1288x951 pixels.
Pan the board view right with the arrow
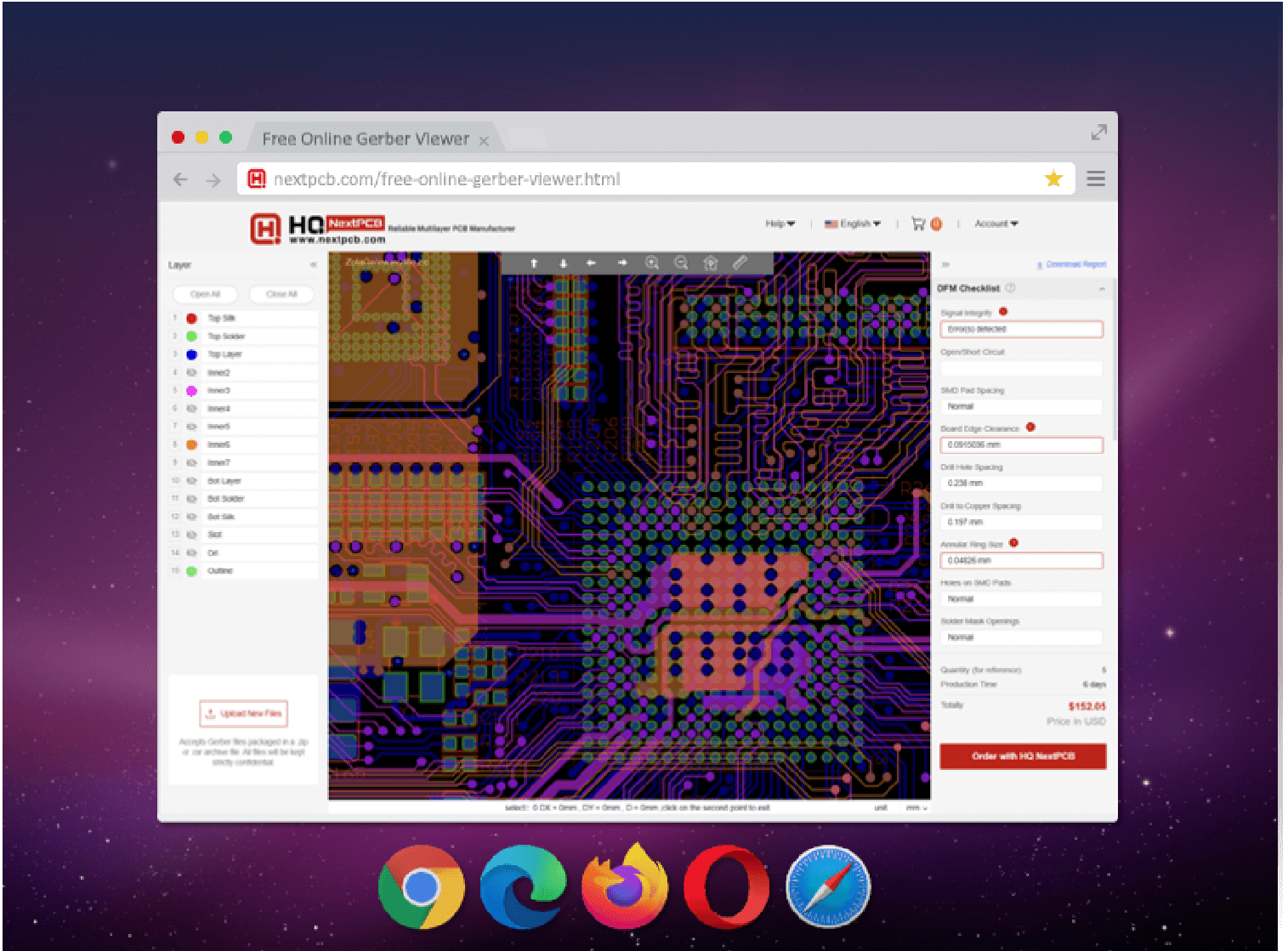[x=622, y=263]
